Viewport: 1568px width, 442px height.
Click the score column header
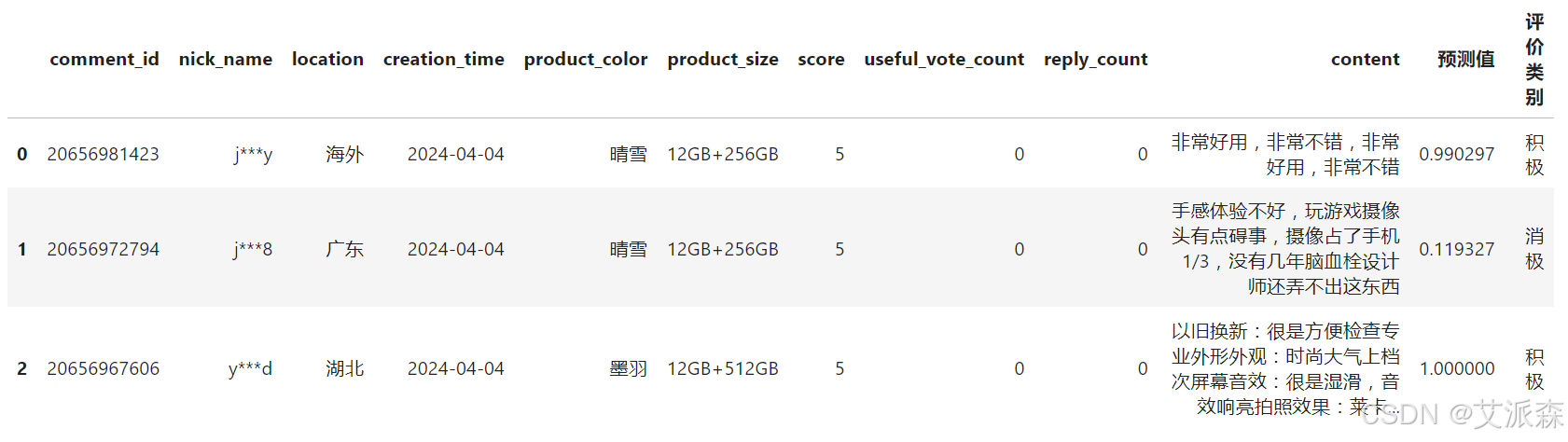pos(821,60)
